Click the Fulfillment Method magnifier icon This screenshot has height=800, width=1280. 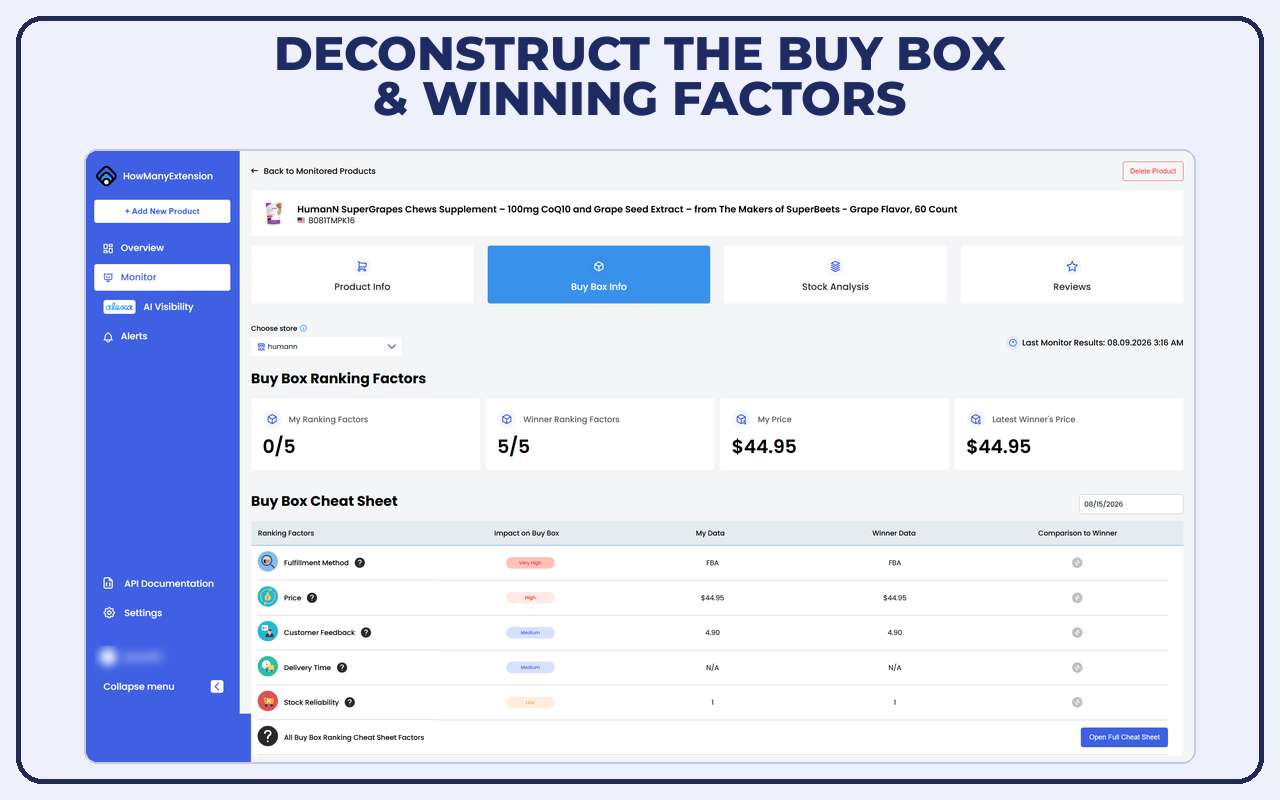pos(267,562)
